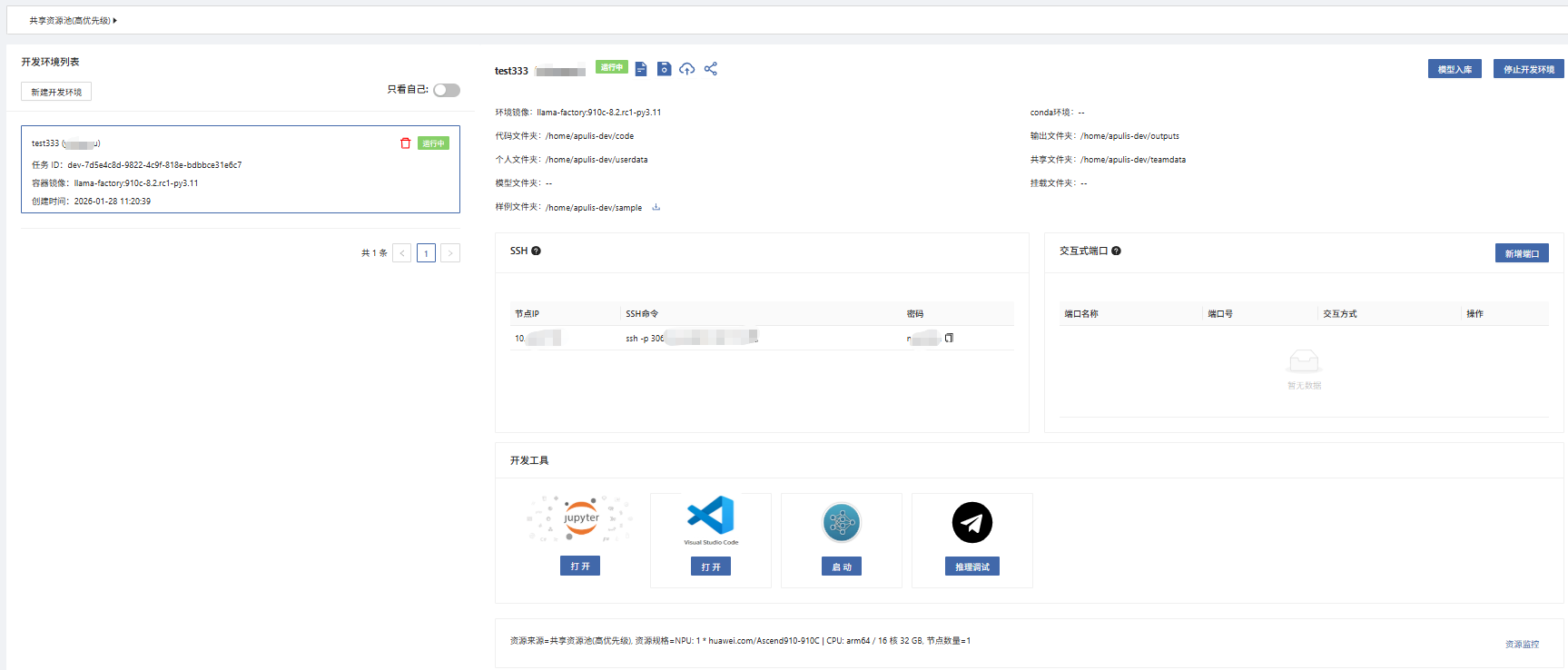Click the 交互式端口 help question mark icon
The image size is (1568, 670).
[1116, 251]
